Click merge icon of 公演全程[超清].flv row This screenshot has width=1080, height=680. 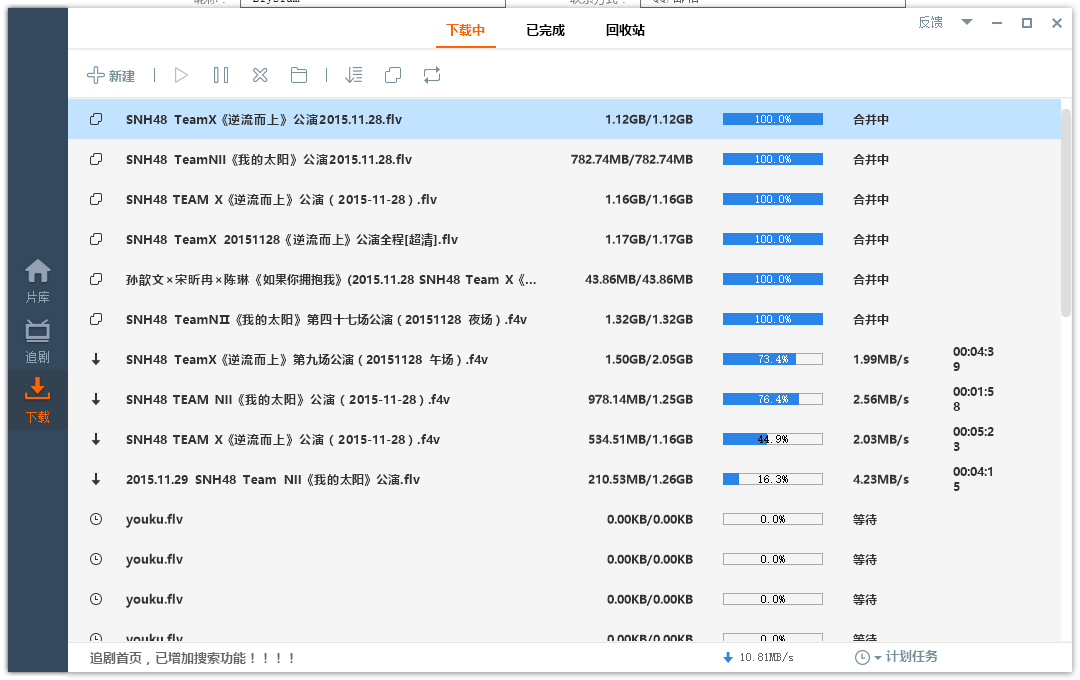pos(96,239)
